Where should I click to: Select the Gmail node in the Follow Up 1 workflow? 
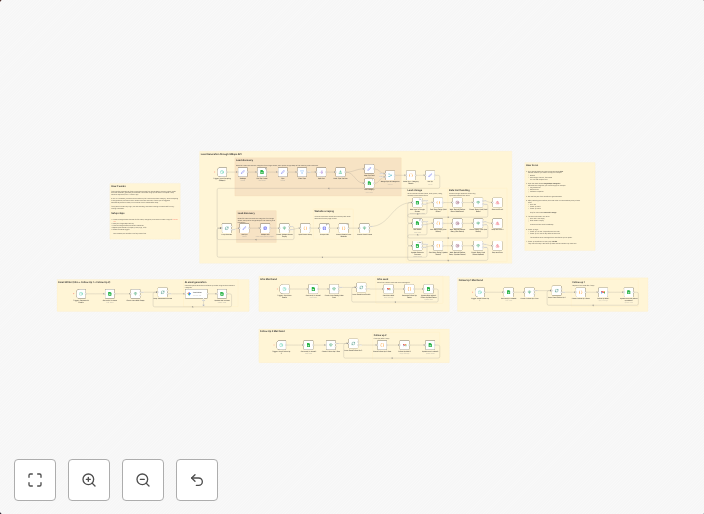click(x=603, y=292)
